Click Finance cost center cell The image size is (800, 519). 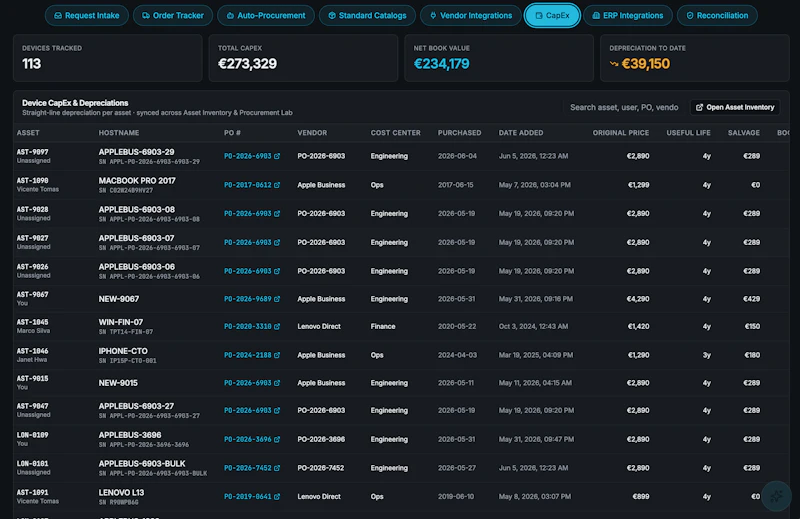(383, 327)
